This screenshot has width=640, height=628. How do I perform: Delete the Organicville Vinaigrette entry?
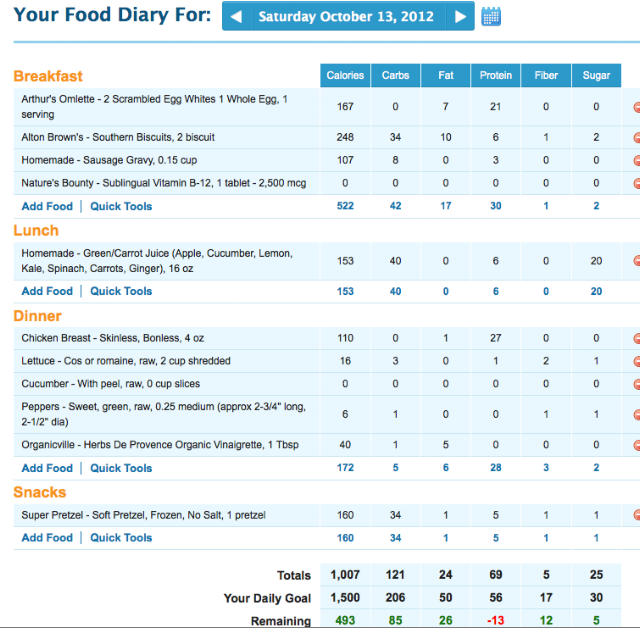(637, 445)
